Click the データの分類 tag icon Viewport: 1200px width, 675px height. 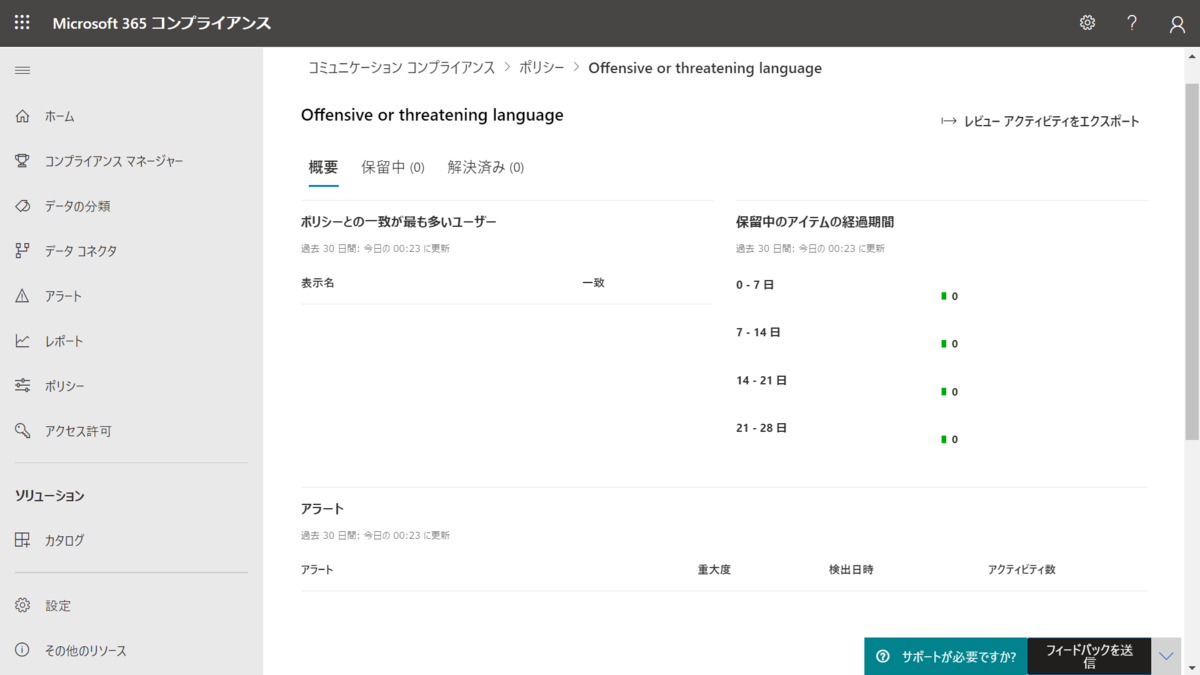pos(22,206)
